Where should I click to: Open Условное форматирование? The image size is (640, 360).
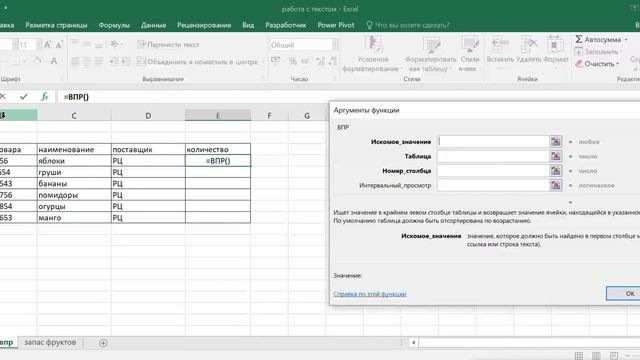[x=372, y=53]
